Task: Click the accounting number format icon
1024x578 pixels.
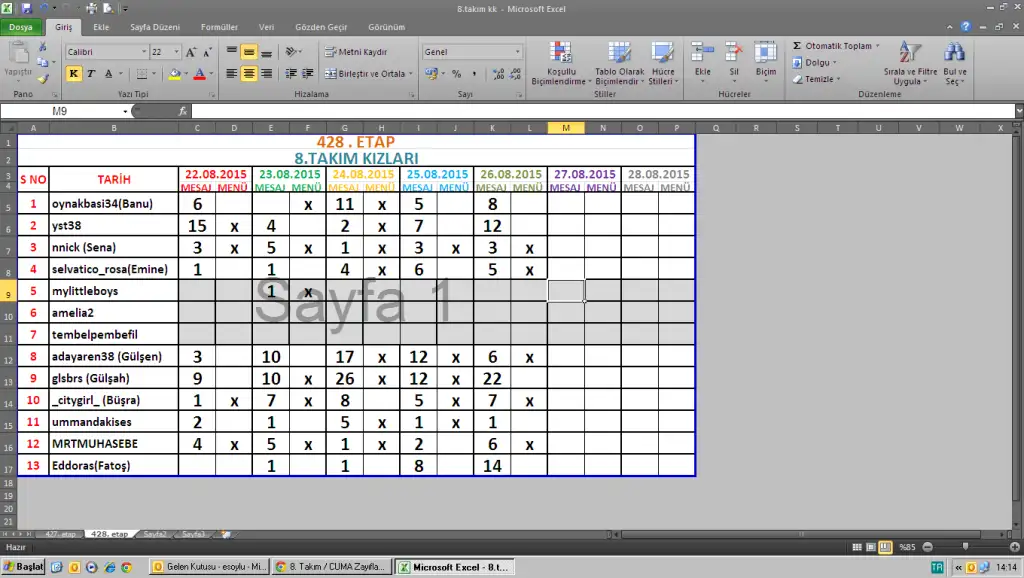Action: [x=431, y=74]
